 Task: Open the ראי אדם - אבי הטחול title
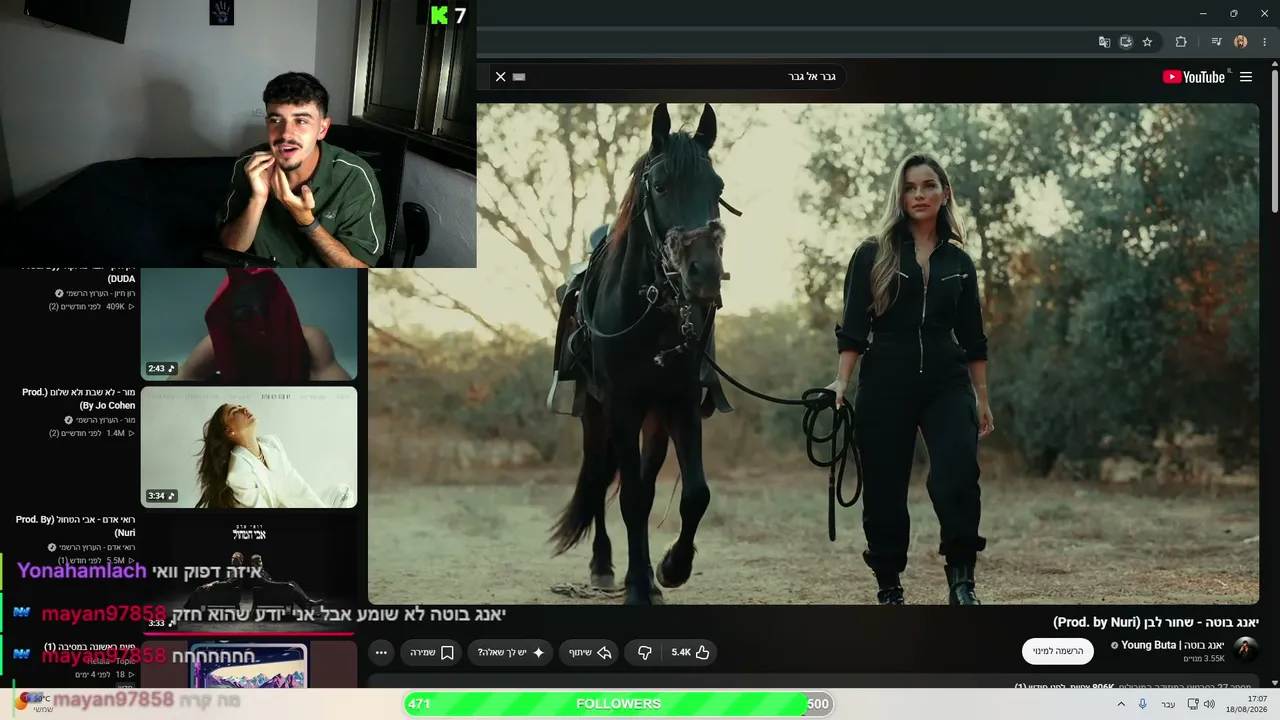(75, 526)
